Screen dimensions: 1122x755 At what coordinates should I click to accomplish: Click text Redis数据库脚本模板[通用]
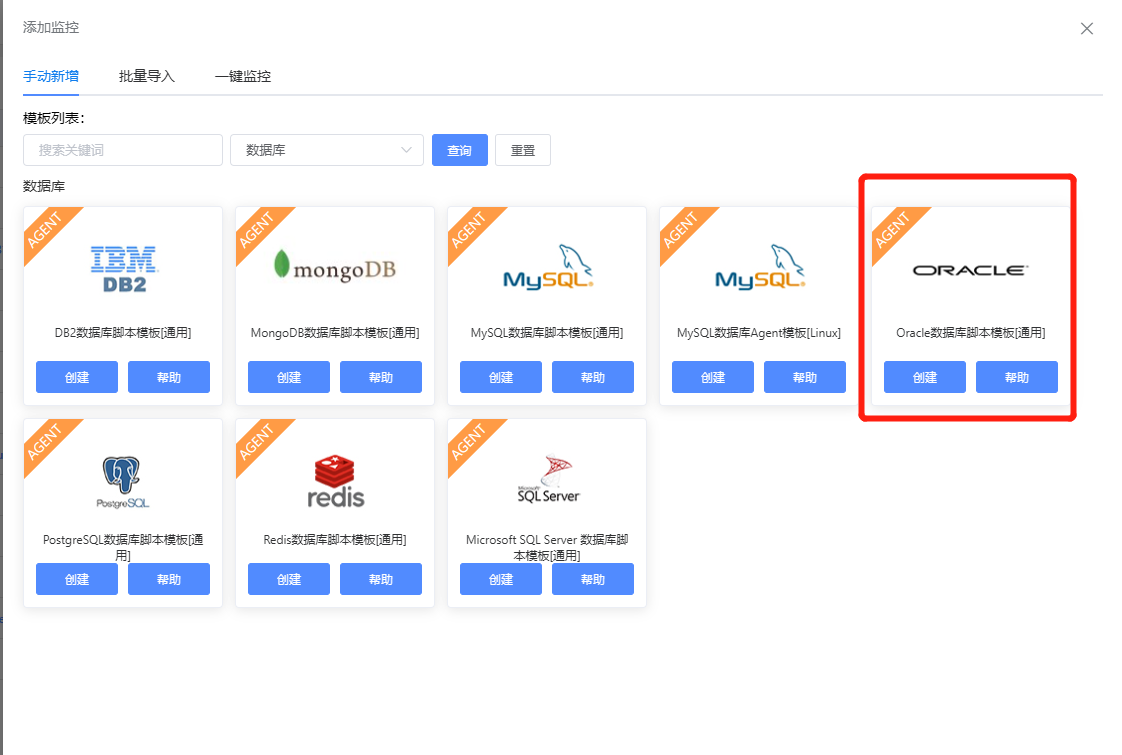click(x=335, y=540)
